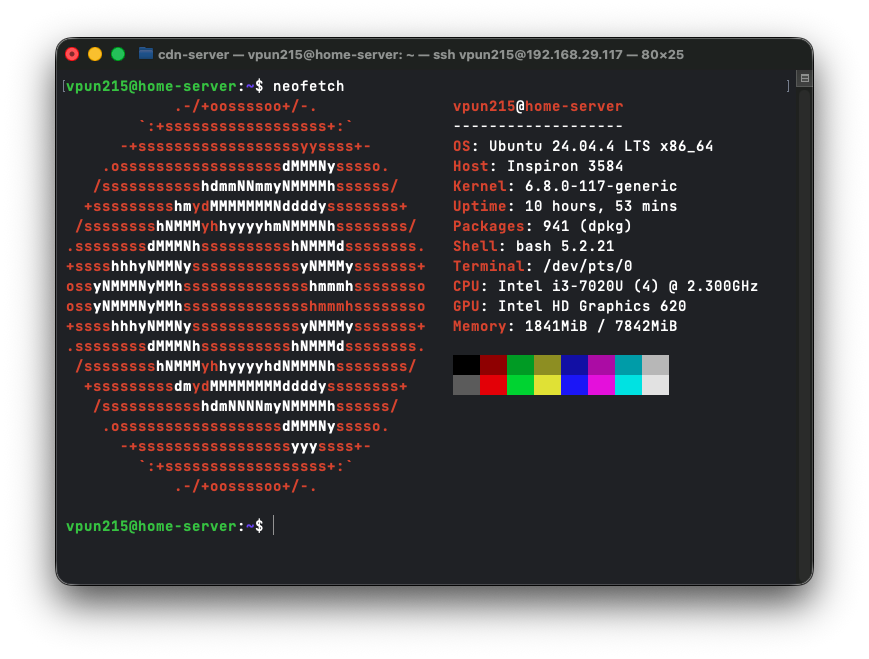Click the green zoom window button

(117, 54)
